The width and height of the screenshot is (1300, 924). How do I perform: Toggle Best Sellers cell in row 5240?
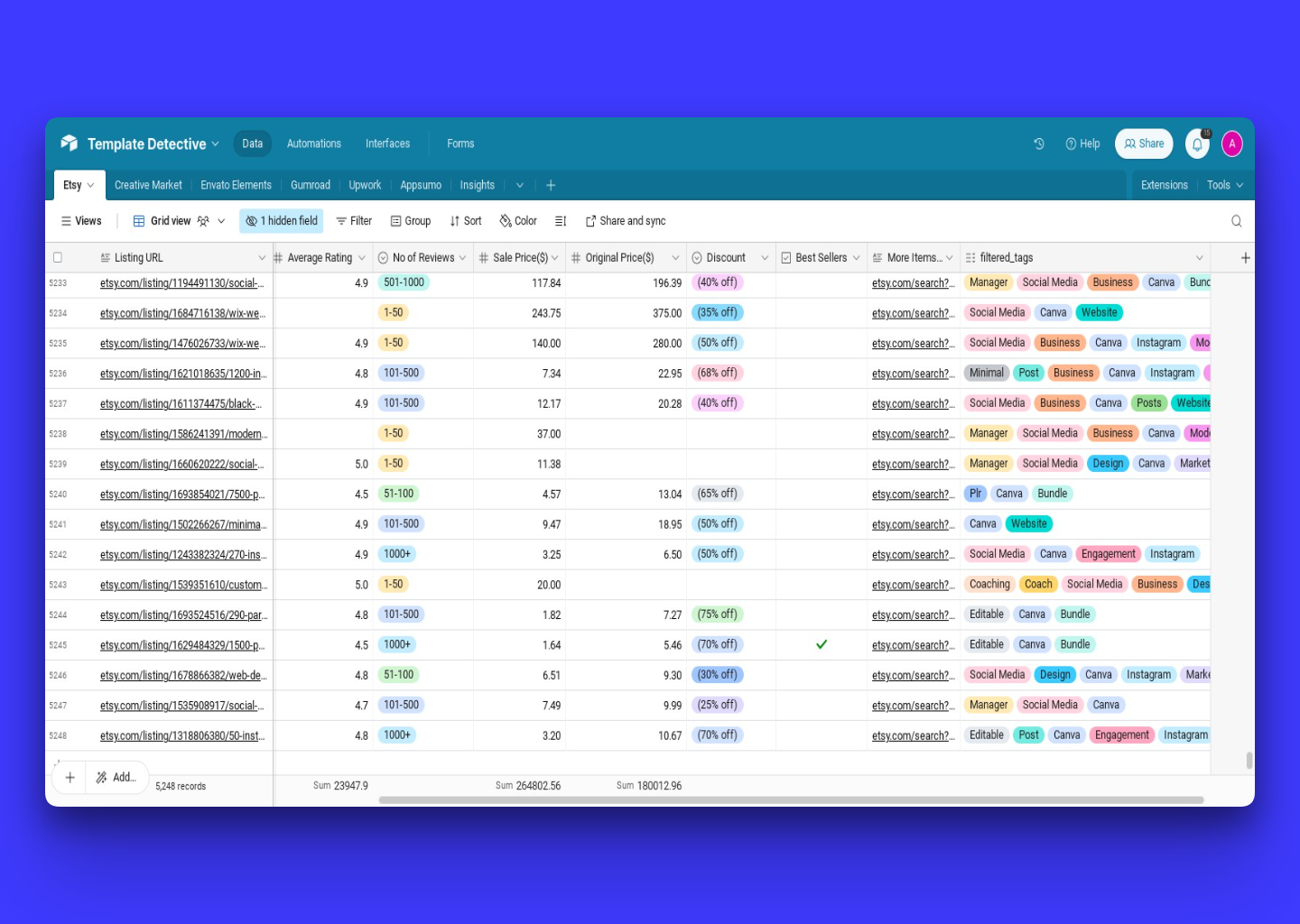pyautogui.click(x=822, y=494)
